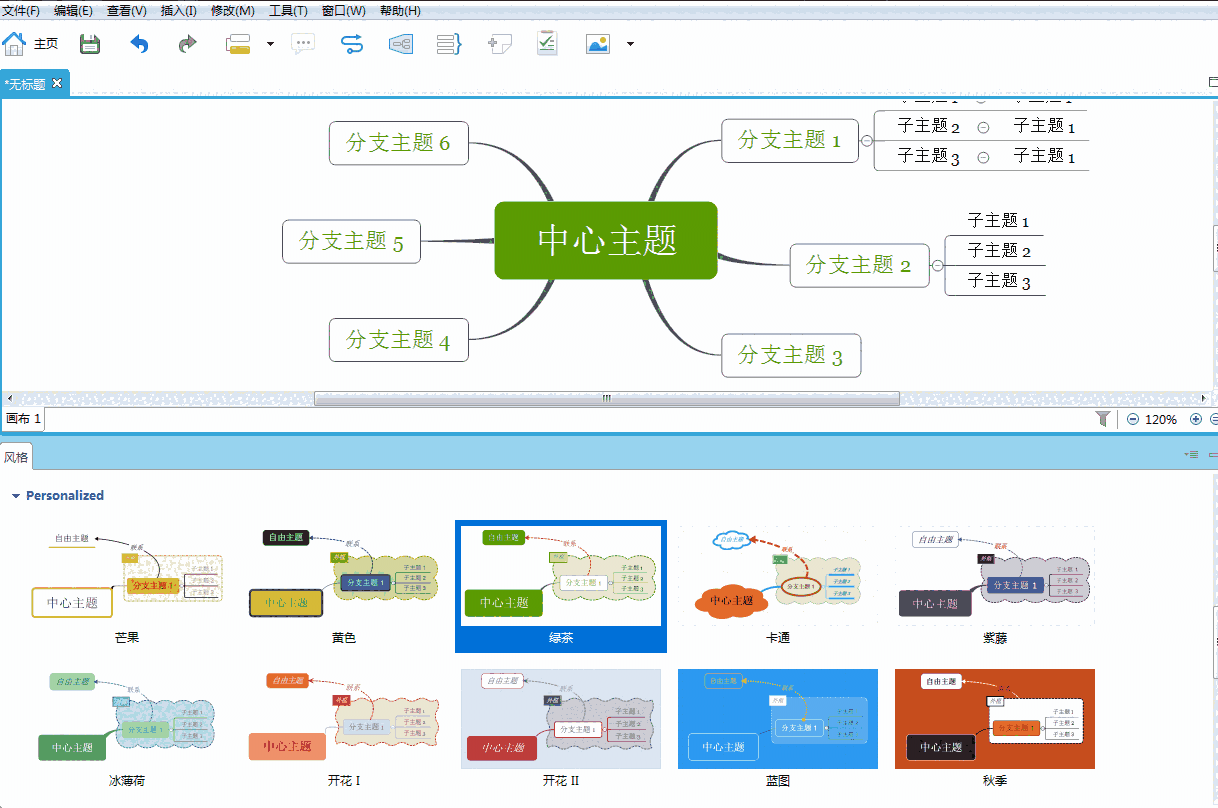The width and height of the screenshot is (1218, 808).
Task: Open the image insert dropdown arrow
Action: point(628,43)
